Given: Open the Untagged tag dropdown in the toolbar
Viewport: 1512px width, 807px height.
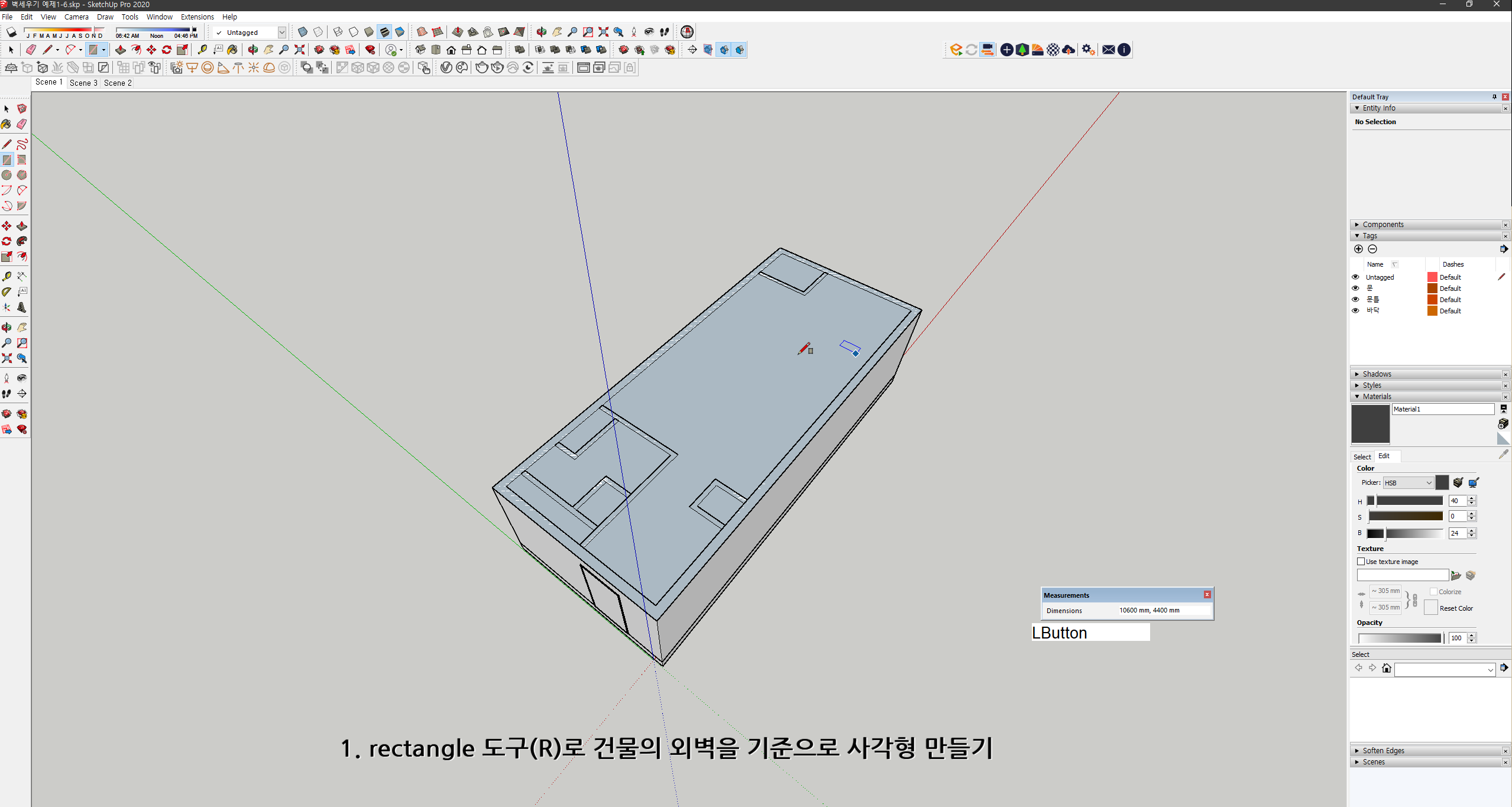Looking at the screenshot, I should coord(282,32).
